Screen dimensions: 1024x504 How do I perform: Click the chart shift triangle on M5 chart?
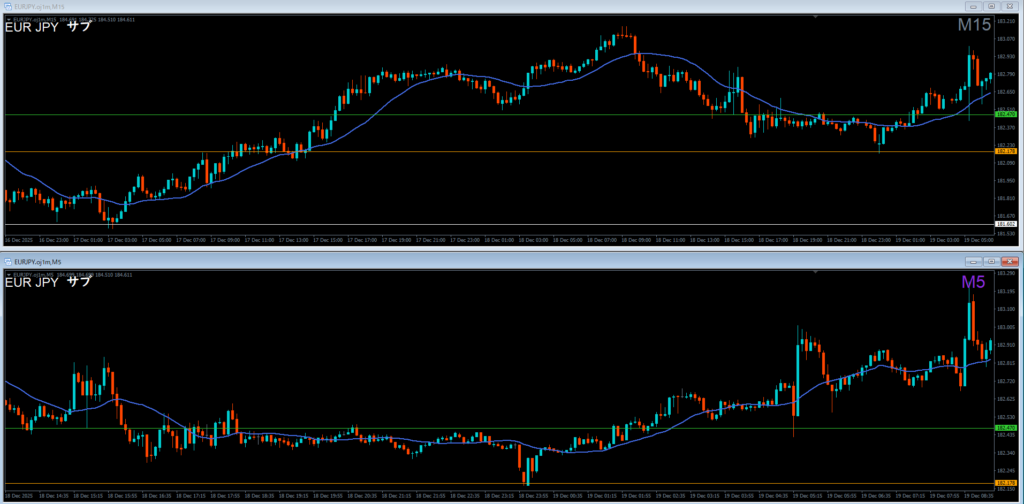817,272
